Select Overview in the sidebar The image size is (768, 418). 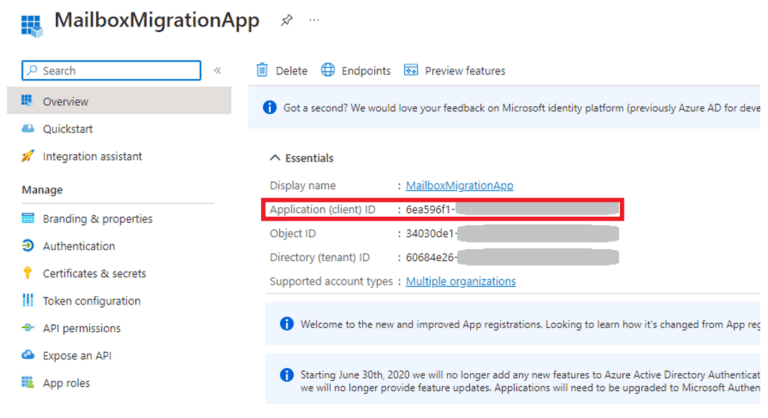pos(119,101)
